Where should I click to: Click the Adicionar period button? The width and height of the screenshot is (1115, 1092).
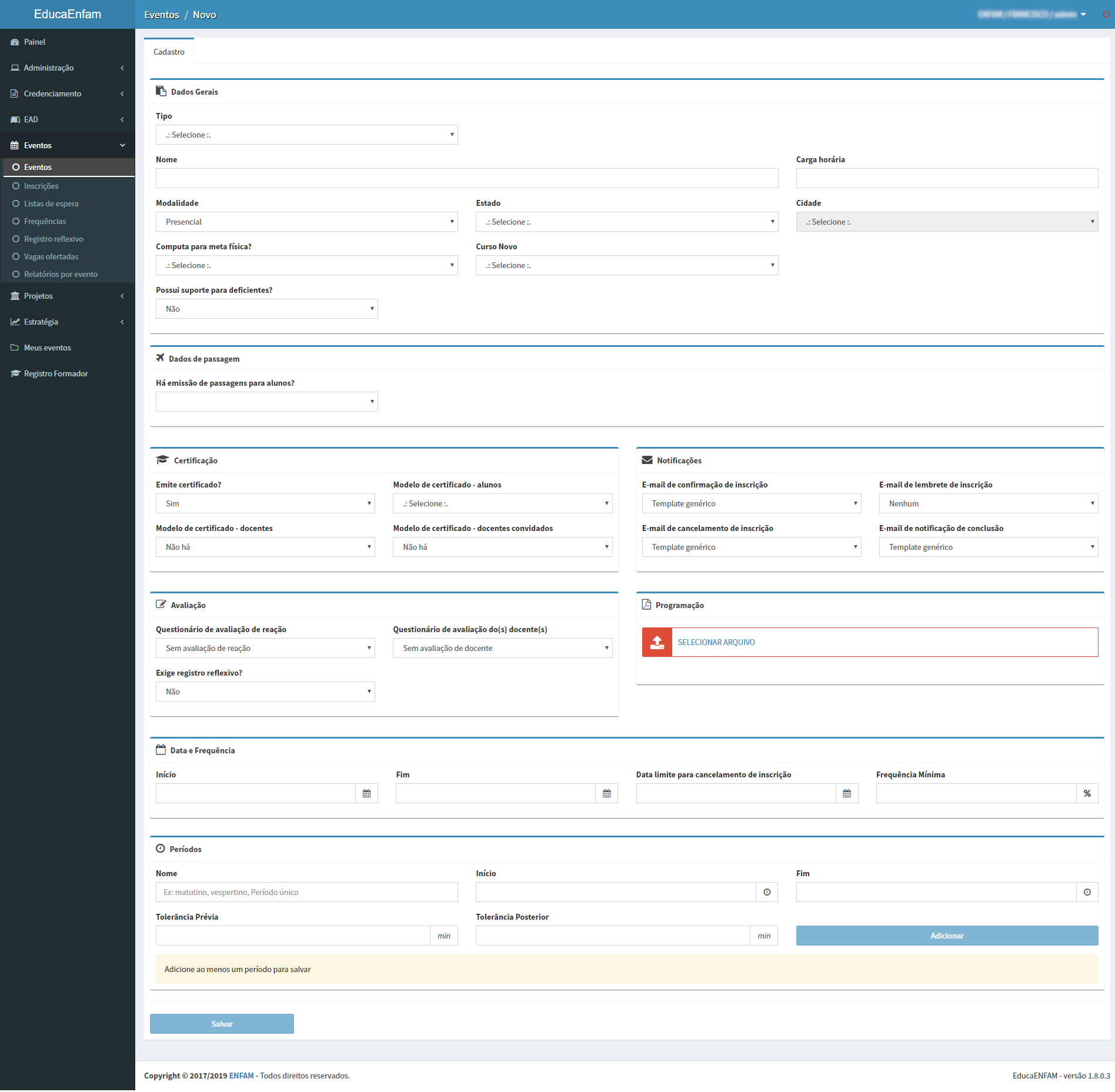click(947, 936)
